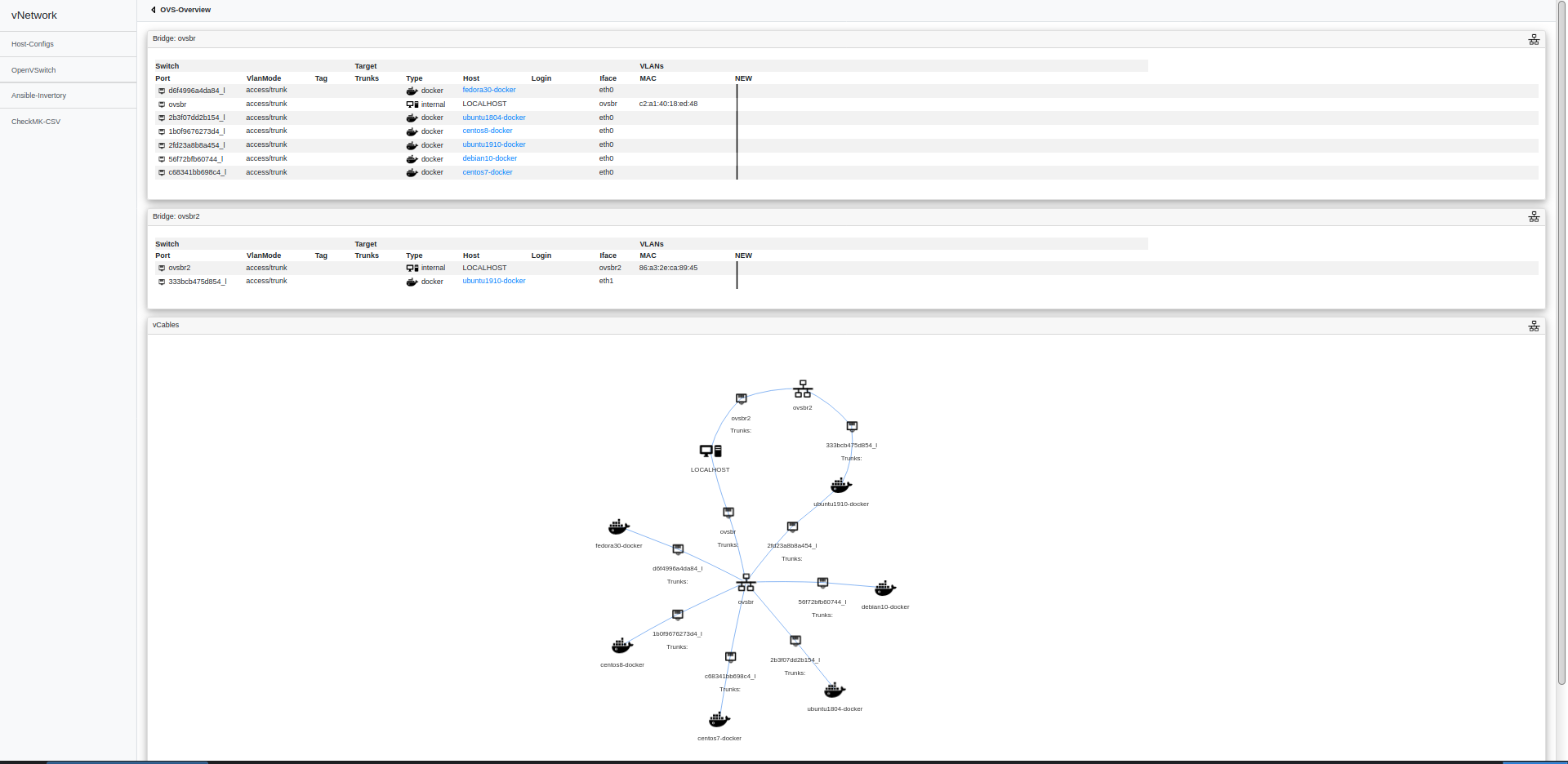Open fedora30-docker host link
The height and width of the screenshot is (764, 1568).
pos(489,90)
